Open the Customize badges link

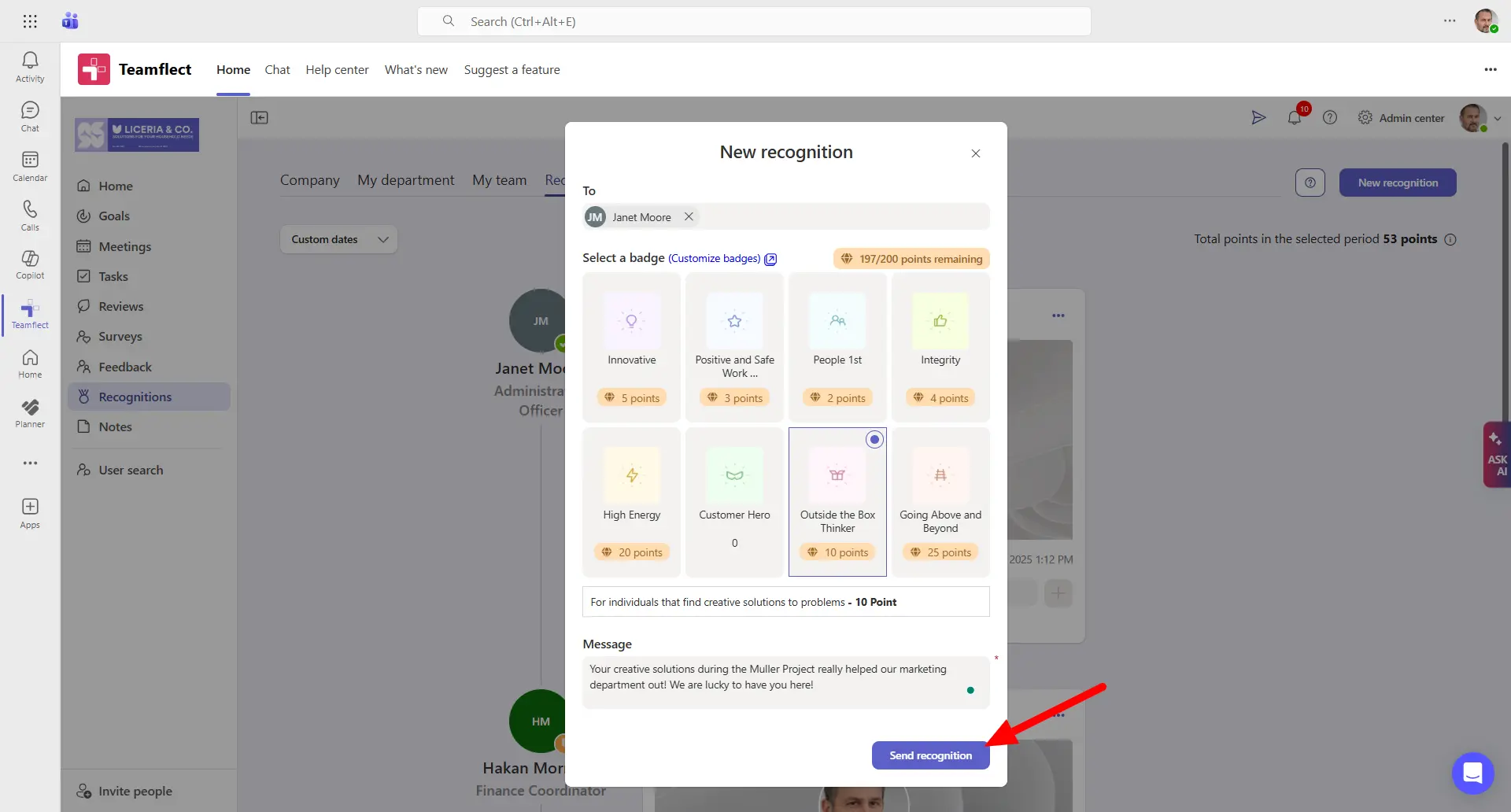tap(714, 258)
